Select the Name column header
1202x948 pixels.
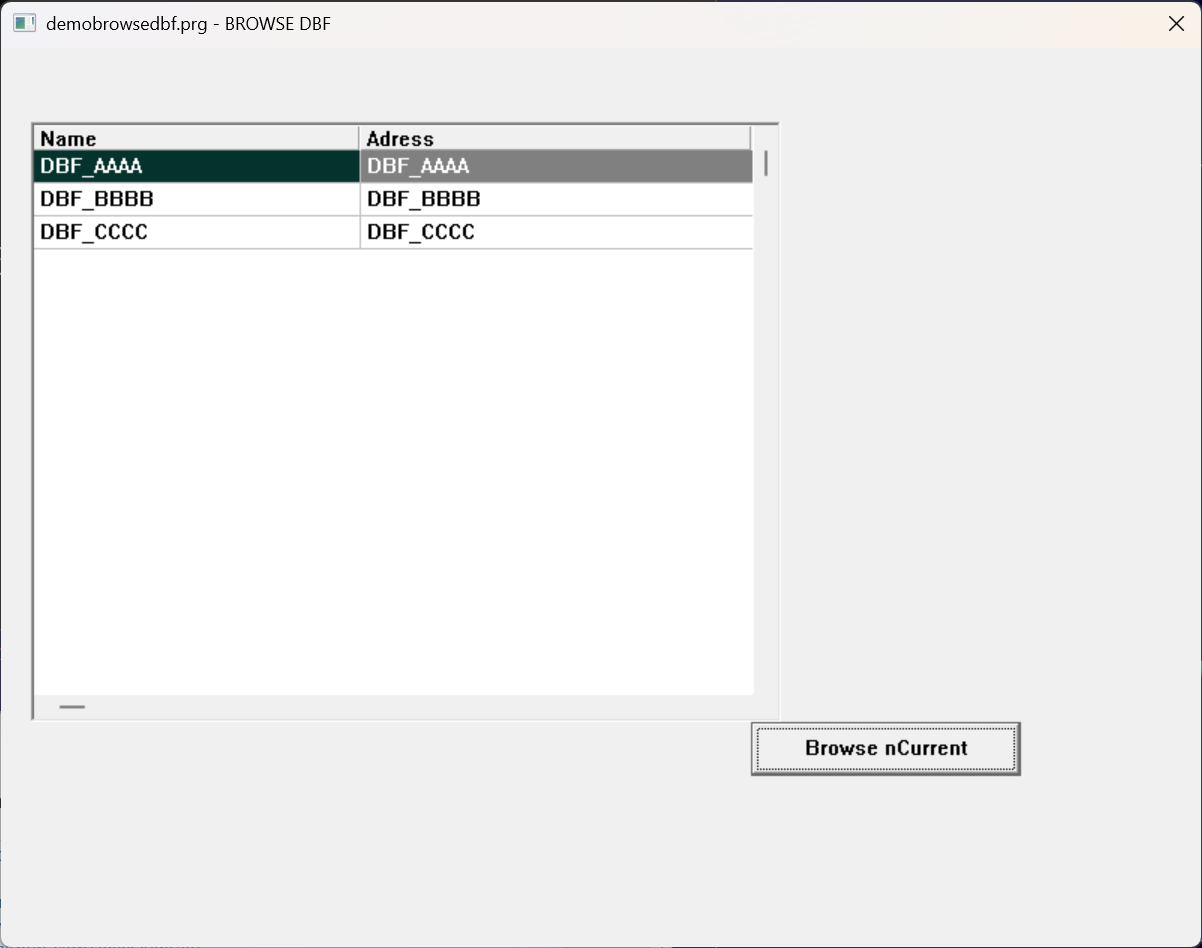(x=197, y=138)
